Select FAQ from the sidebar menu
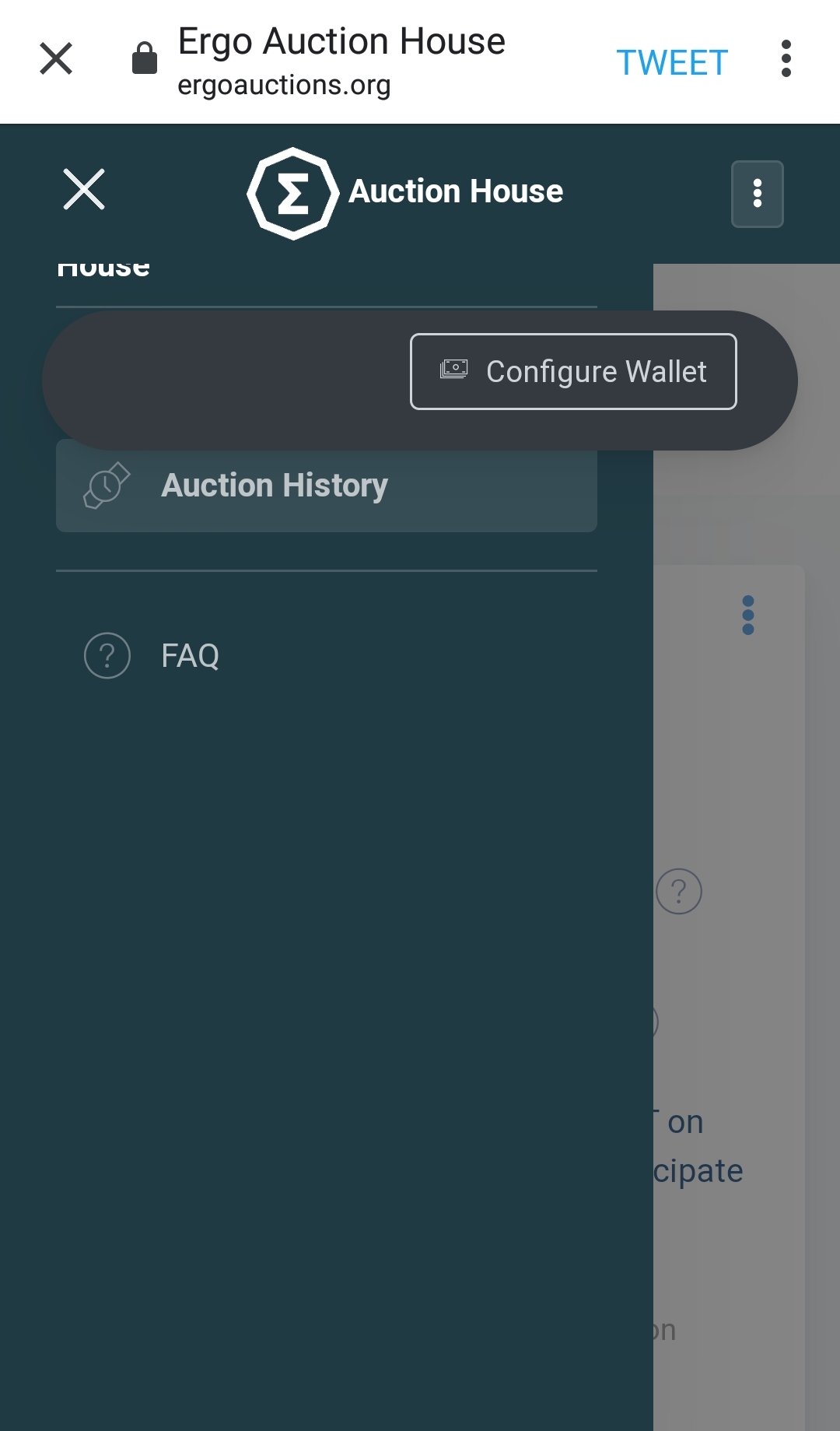840x1431 pixels. (x=189, y=655)
